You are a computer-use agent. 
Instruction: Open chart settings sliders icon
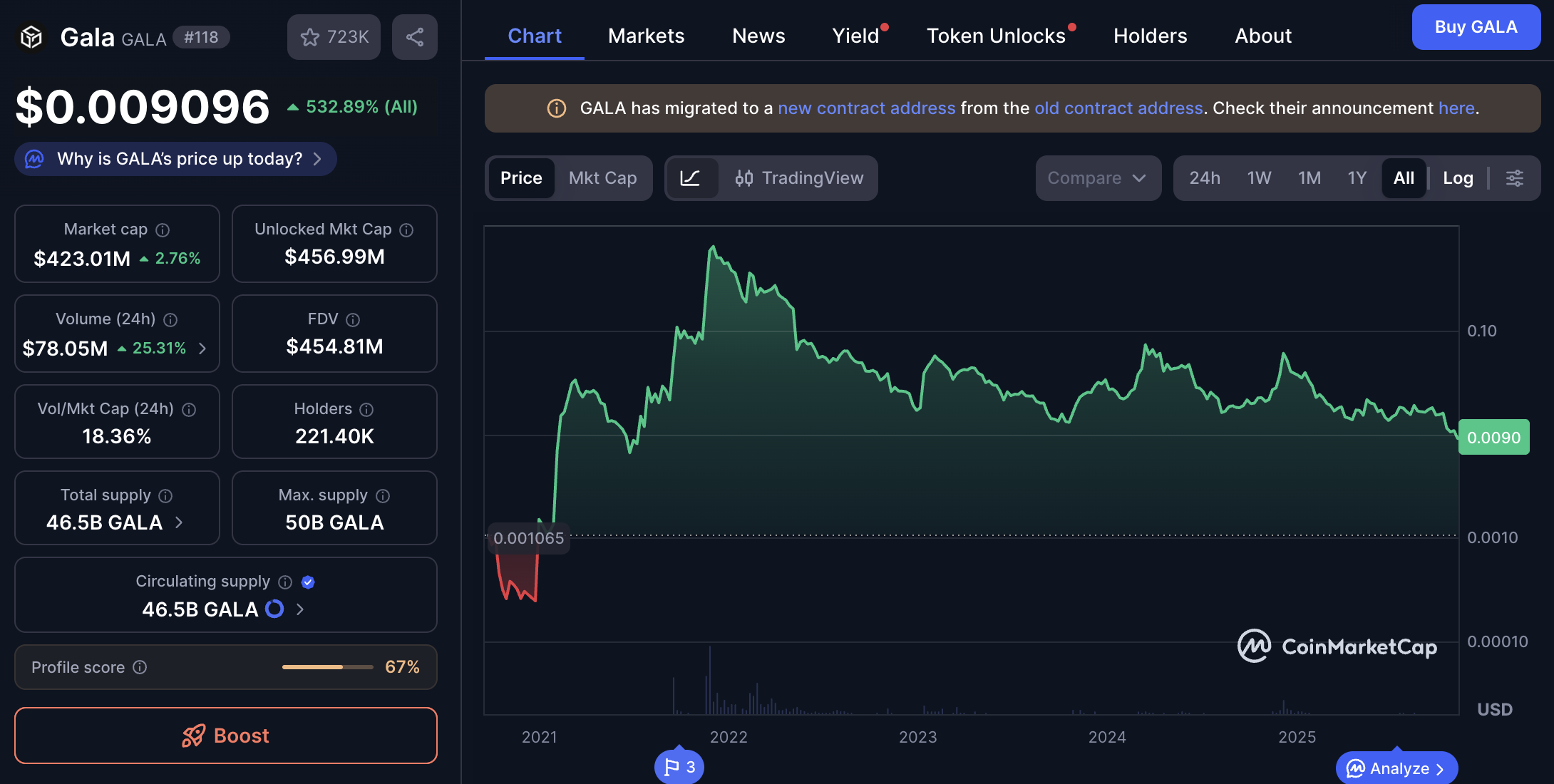tap(1515, 178)
